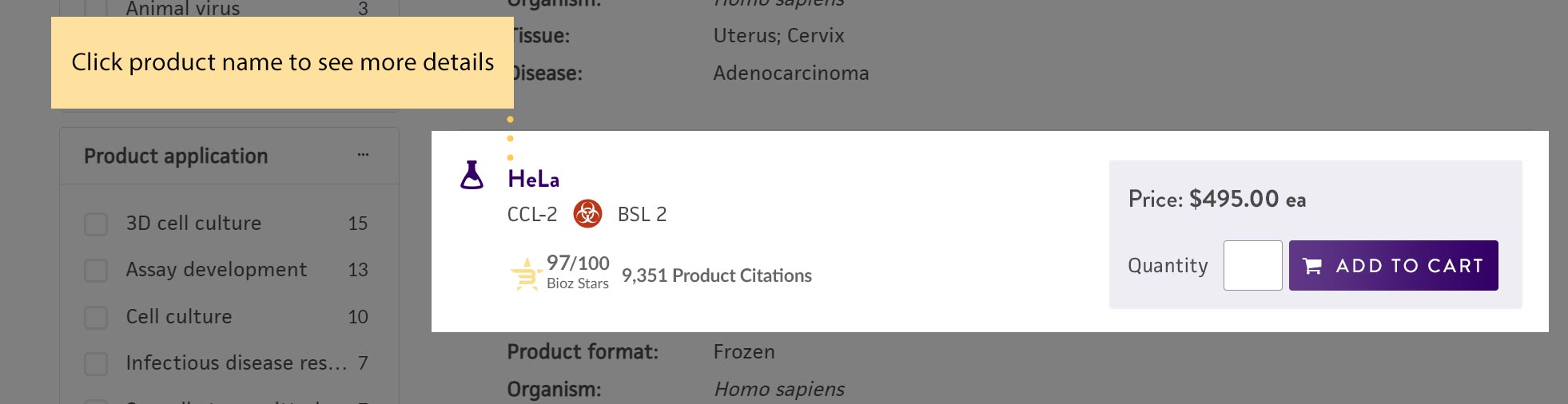1568x404 pixels.
Task: Click into the Quantity input field
Action: (1252, 266)
